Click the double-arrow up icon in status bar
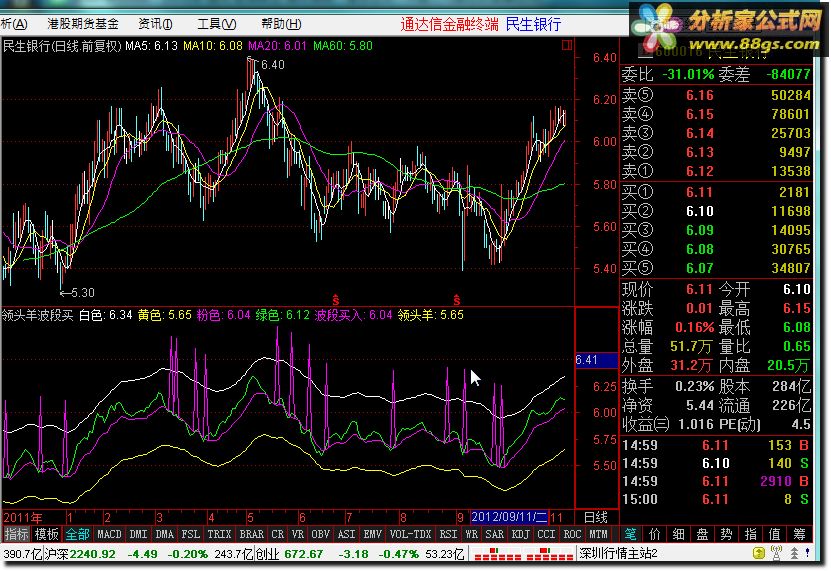The width and height of the screenshot is (831, 571). pos(794,554)
